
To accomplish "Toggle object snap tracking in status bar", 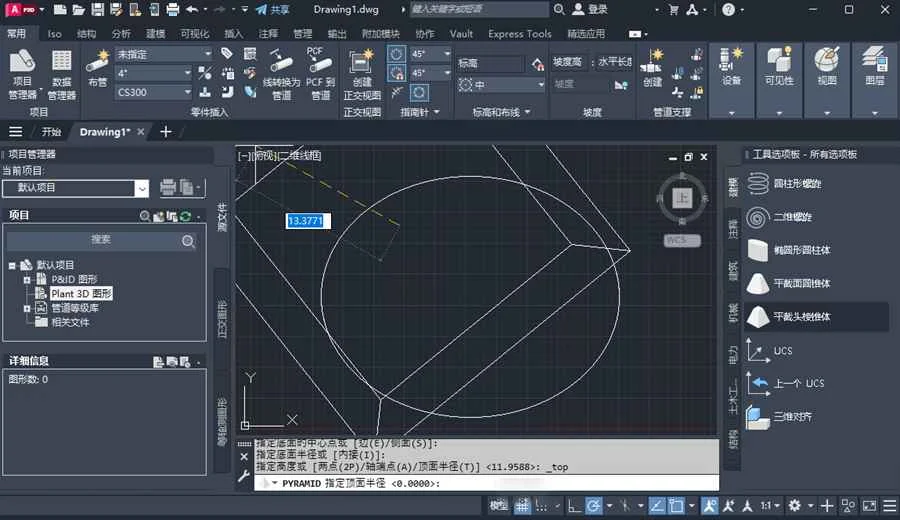I will (657, 506).
